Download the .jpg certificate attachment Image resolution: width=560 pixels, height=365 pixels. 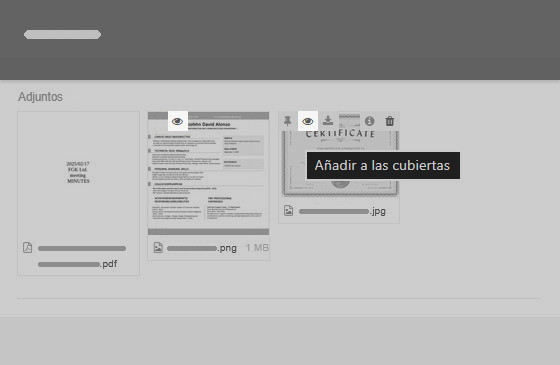[x=328, y=121]
